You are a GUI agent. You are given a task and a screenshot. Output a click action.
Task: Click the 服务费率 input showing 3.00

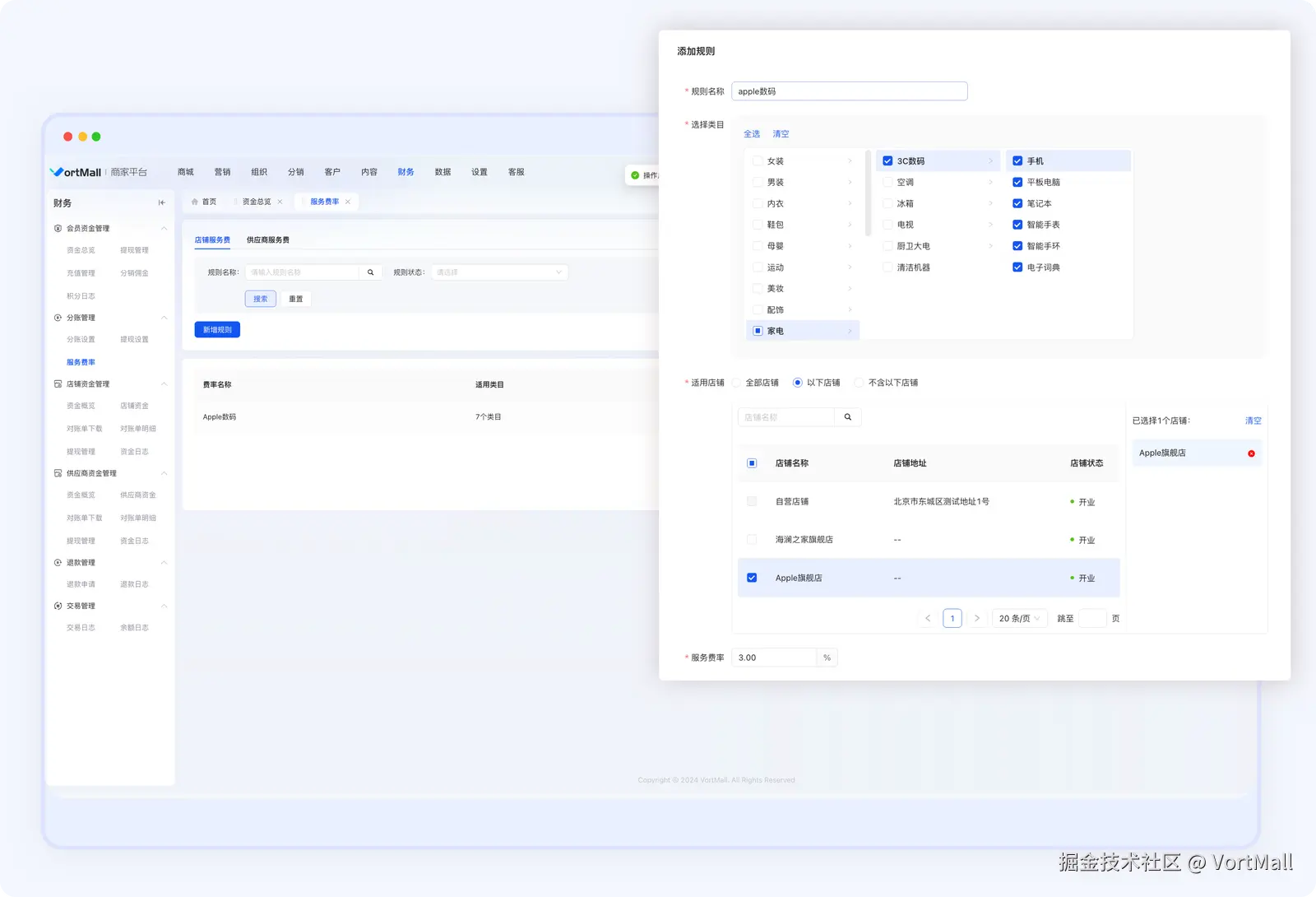click(x=773, y=658)
